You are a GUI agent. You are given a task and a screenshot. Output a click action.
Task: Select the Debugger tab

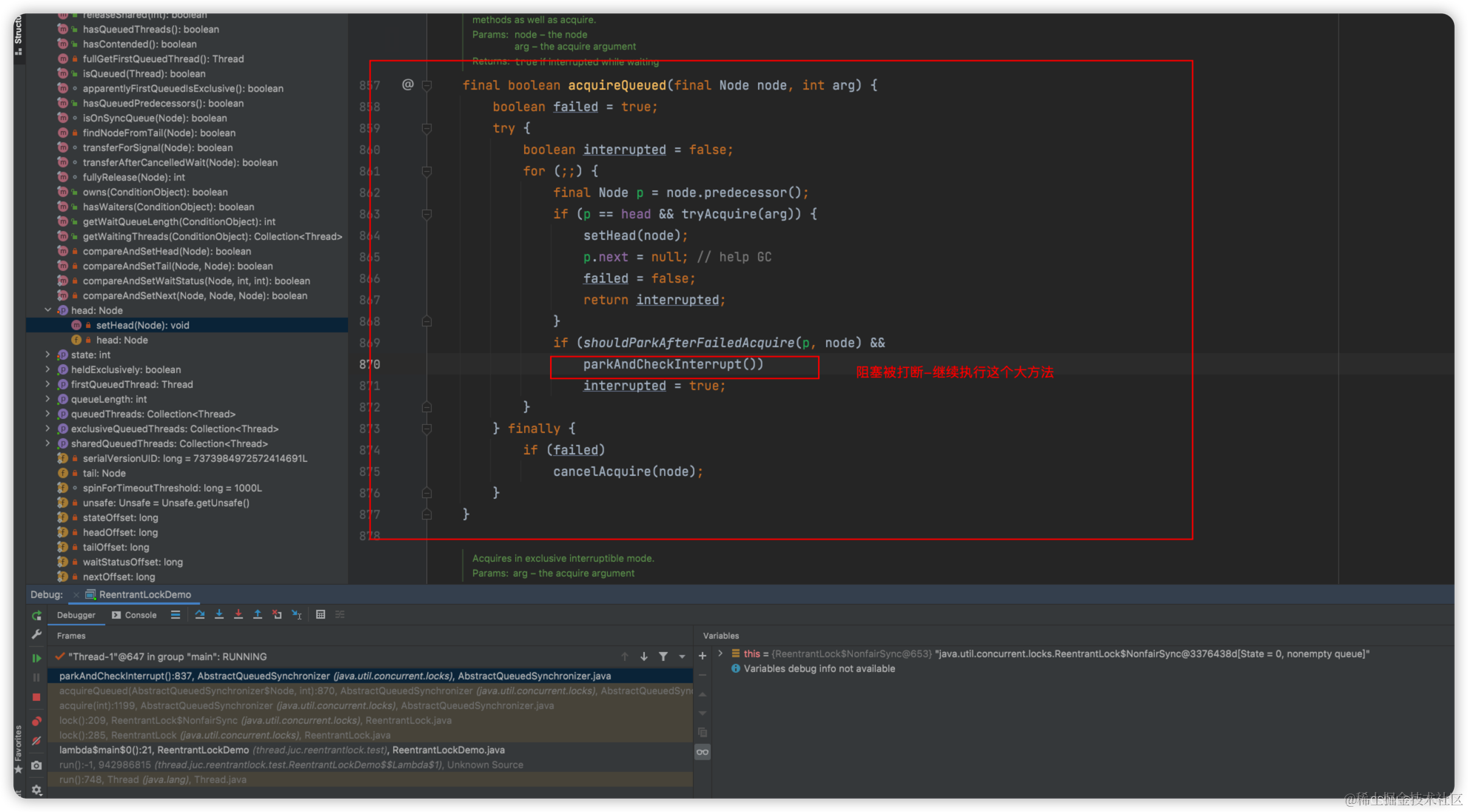(x=76, y=615)
